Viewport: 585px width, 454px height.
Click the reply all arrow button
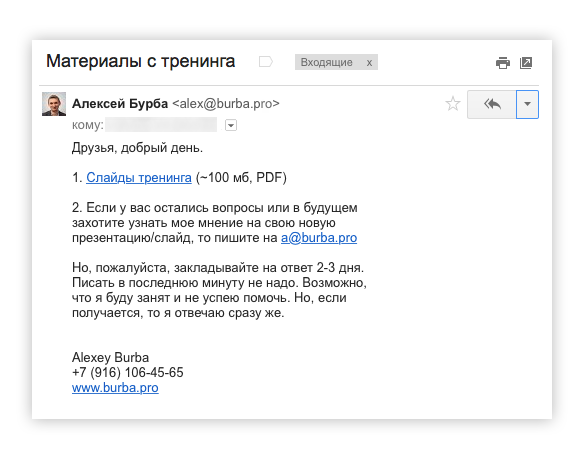pos(492,104)
